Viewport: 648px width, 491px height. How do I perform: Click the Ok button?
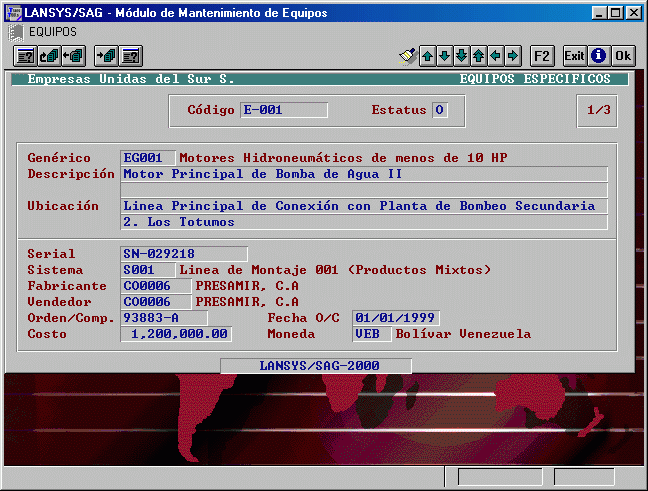[x=623, y=56]
